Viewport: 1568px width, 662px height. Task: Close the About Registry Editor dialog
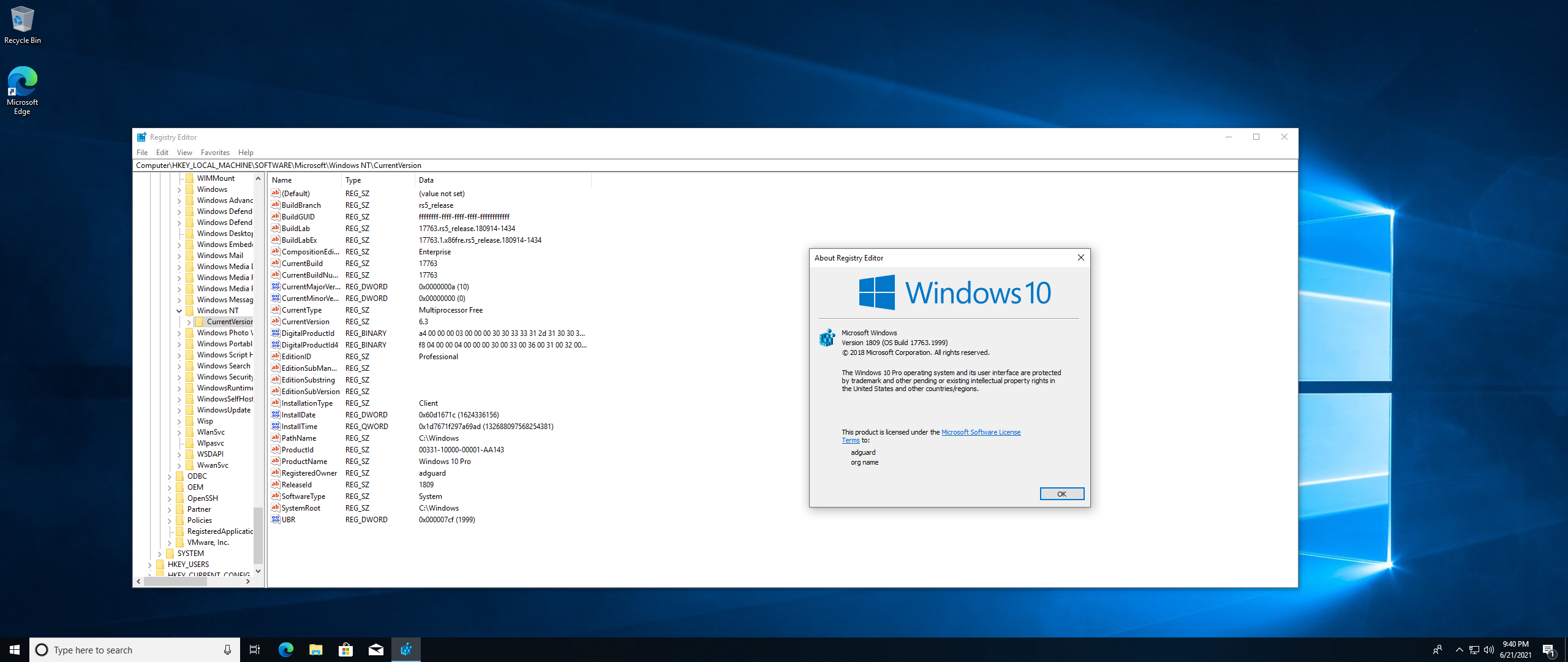[1080, 258]
